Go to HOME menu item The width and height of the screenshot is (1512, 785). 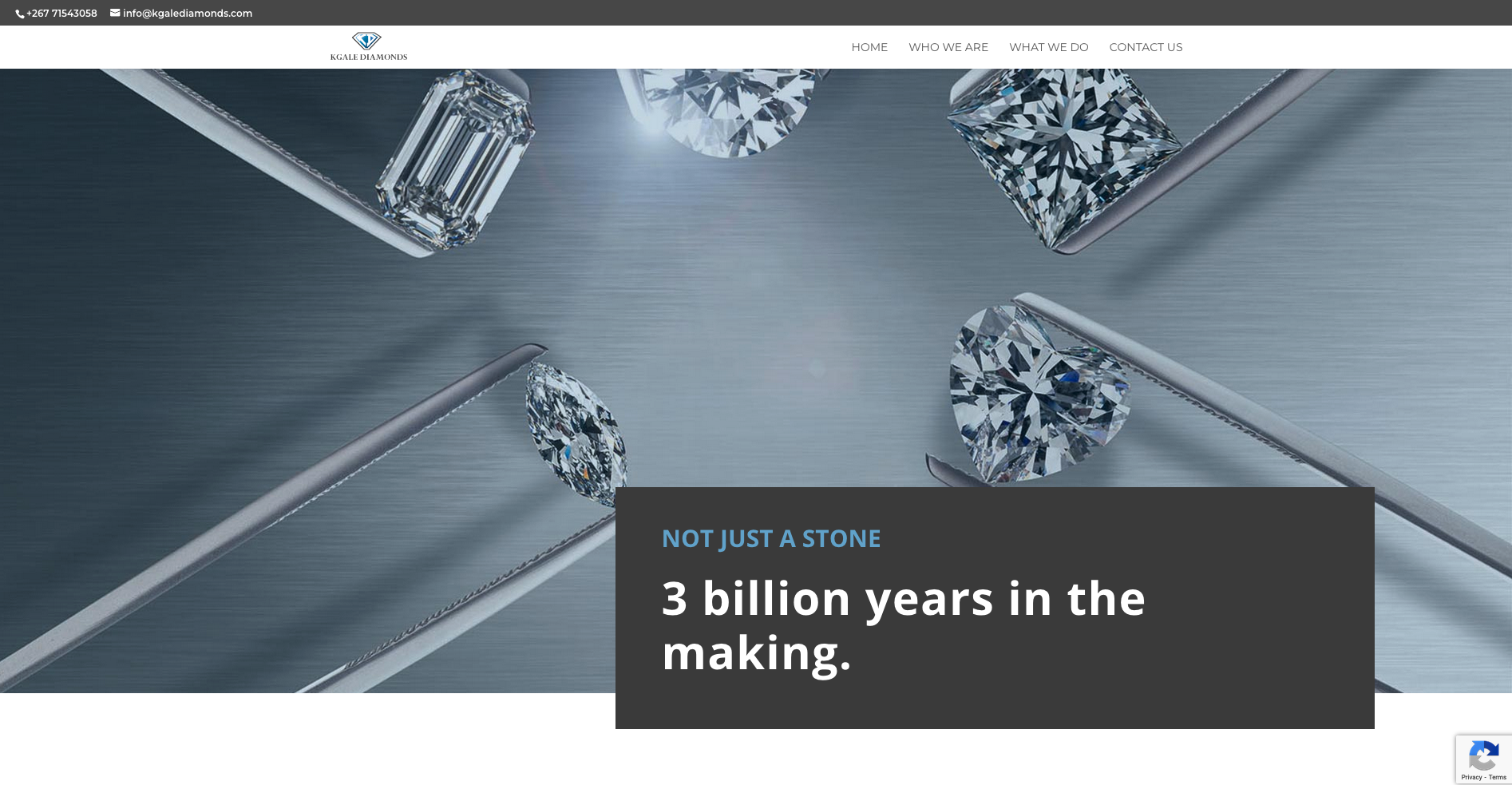[869, 47]
